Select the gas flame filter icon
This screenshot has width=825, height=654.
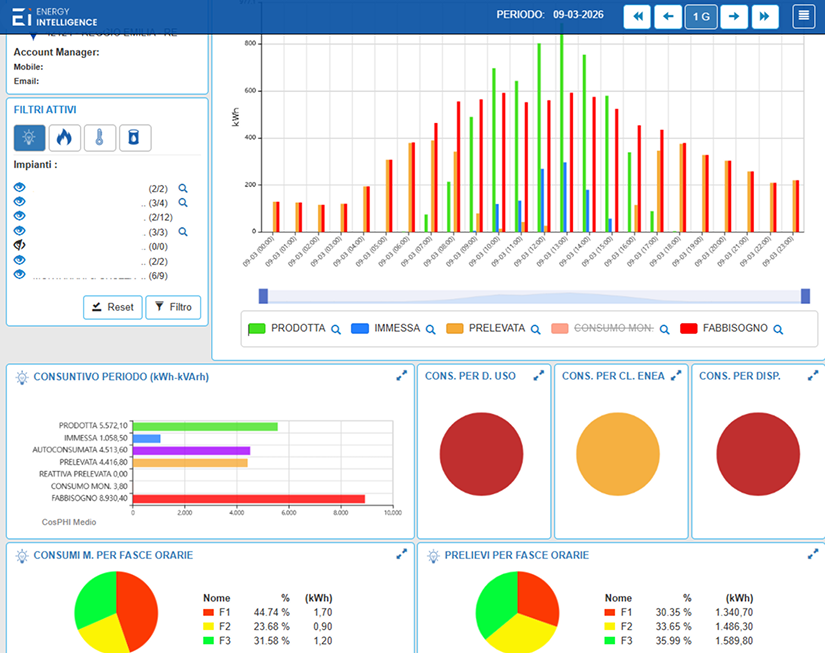coord(64,138)
